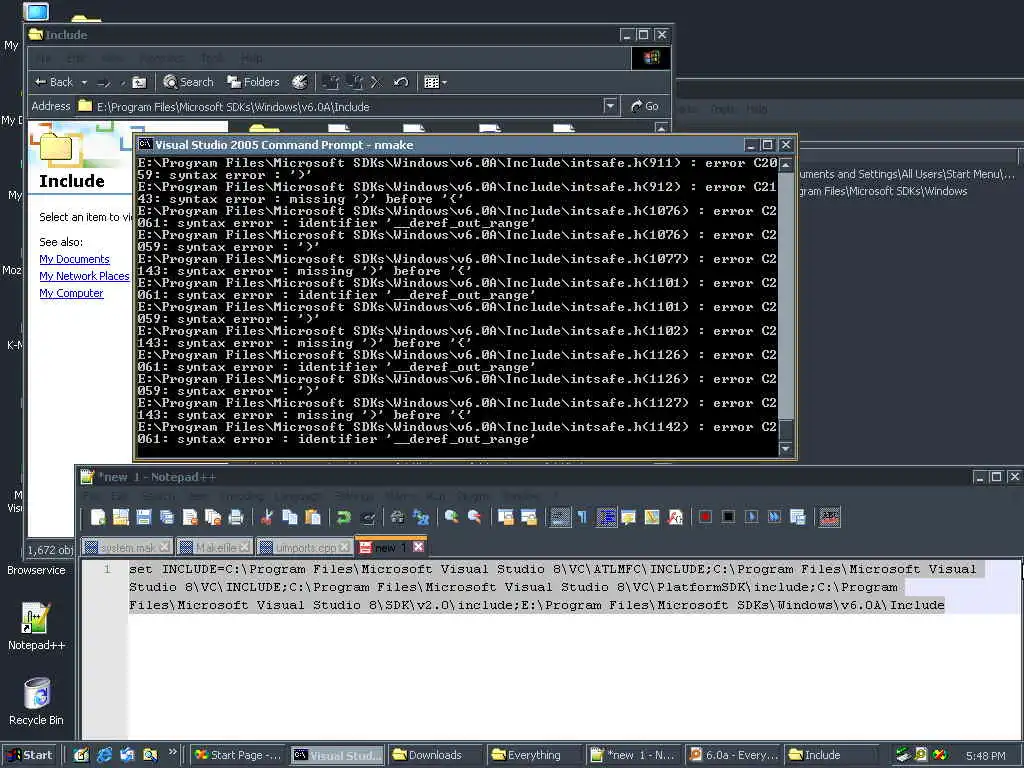
Task: Switch to the Makefile tab
Action: 215,547
